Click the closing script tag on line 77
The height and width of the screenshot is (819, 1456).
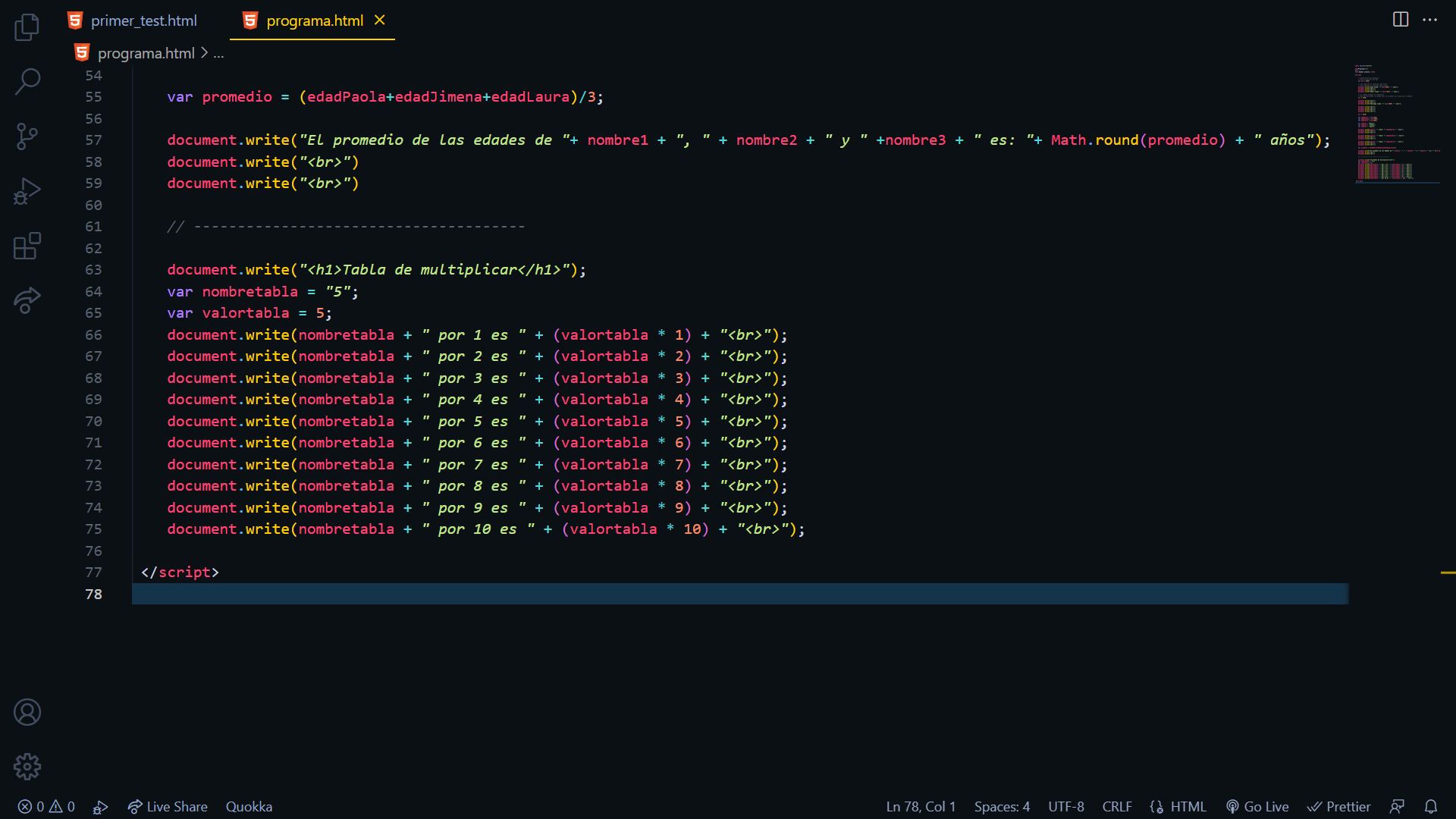pyautogui.click(x=180, y=573)
